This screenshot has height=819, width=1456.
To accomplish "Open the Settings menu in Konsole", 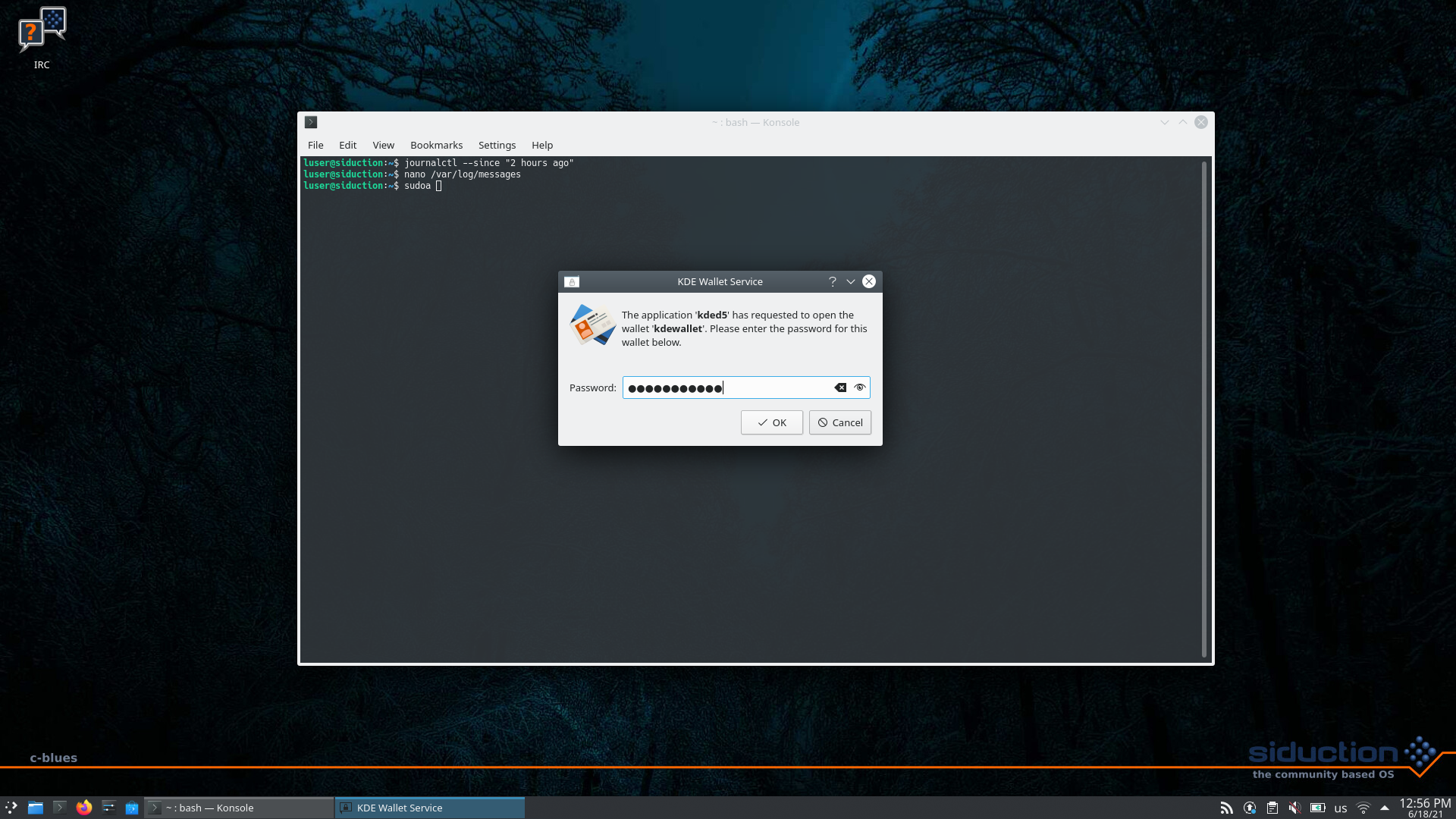I will 497,145.
